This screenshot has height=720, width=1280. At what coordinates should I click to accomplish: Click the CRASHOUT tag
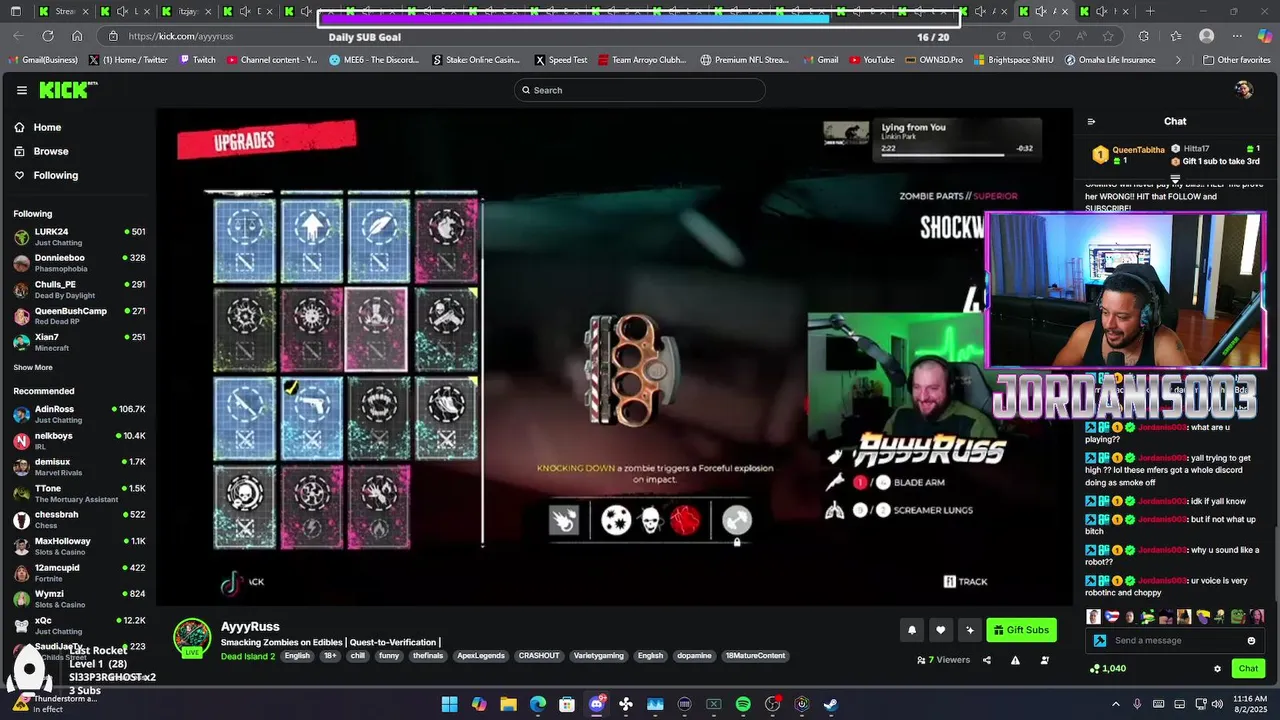(539, 656)
